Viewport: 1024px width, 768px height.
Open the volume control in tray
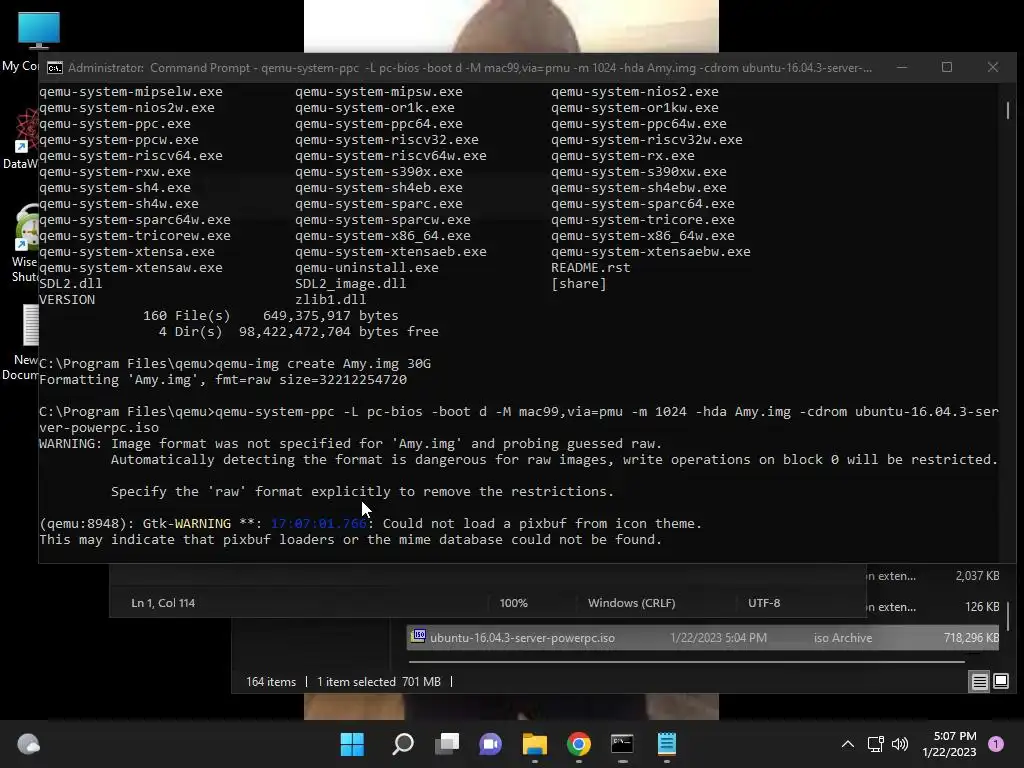900,744
